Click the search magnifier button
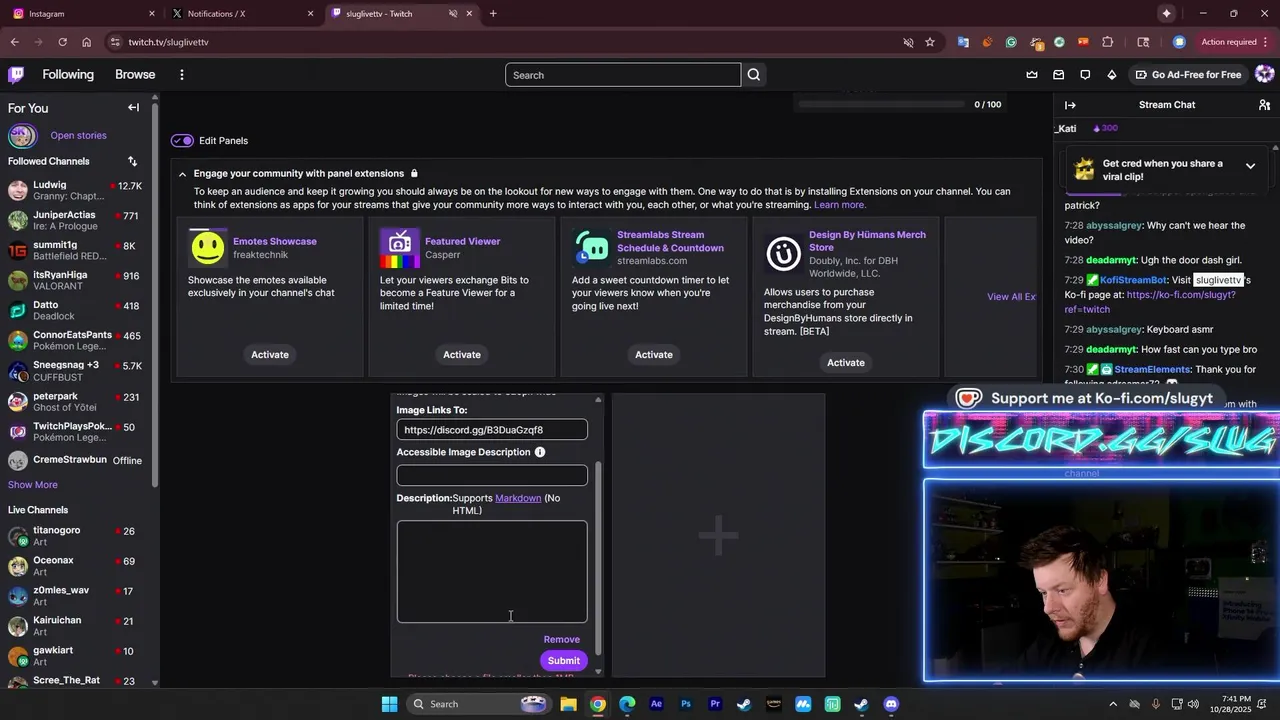The height and width of the screenshot is (720, 1280). point(754,75)
